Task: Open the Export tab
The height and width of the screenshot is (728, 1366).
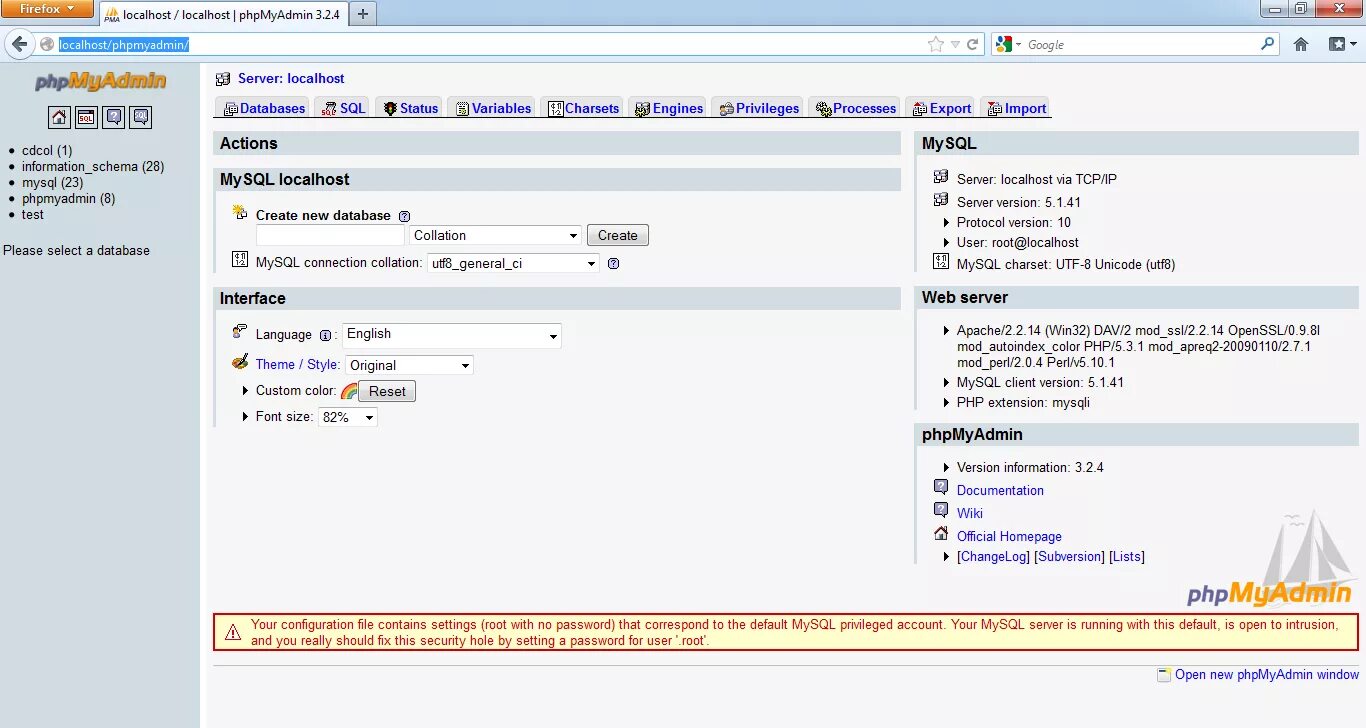Action: (940, 108)
